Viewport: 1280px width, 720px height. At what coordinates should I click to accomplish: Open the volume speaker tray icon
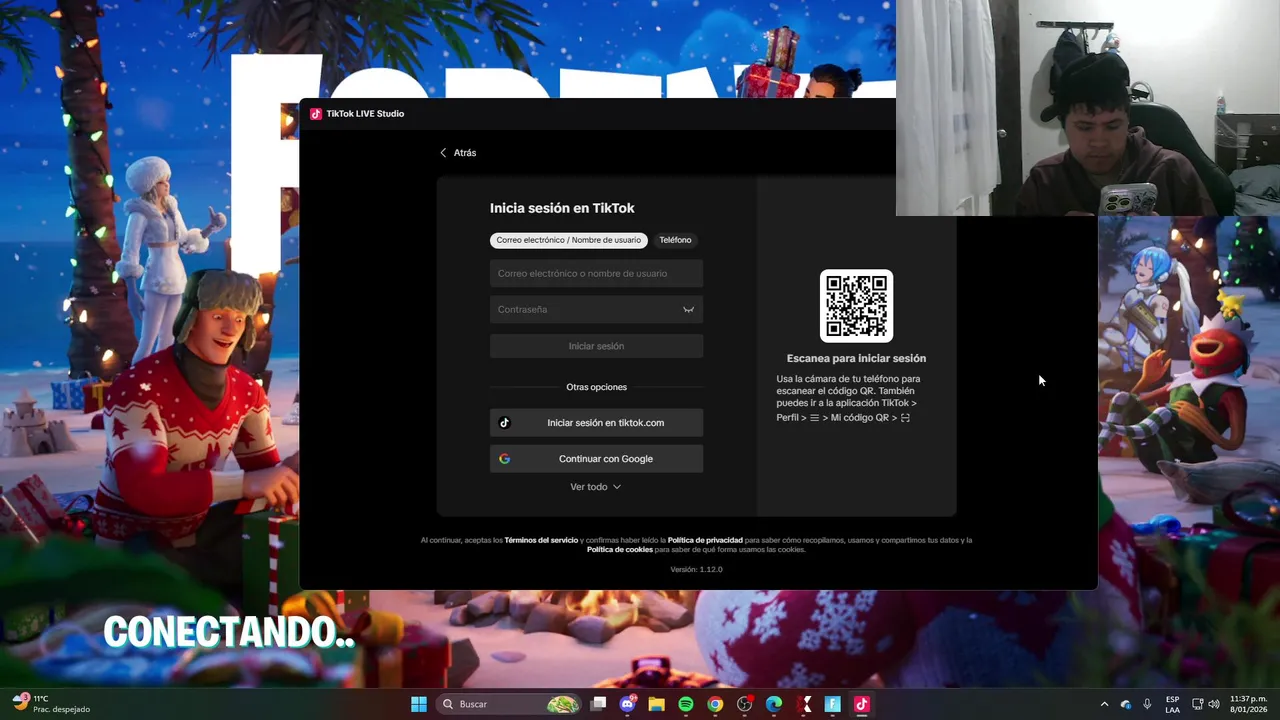coord(1213,704)
